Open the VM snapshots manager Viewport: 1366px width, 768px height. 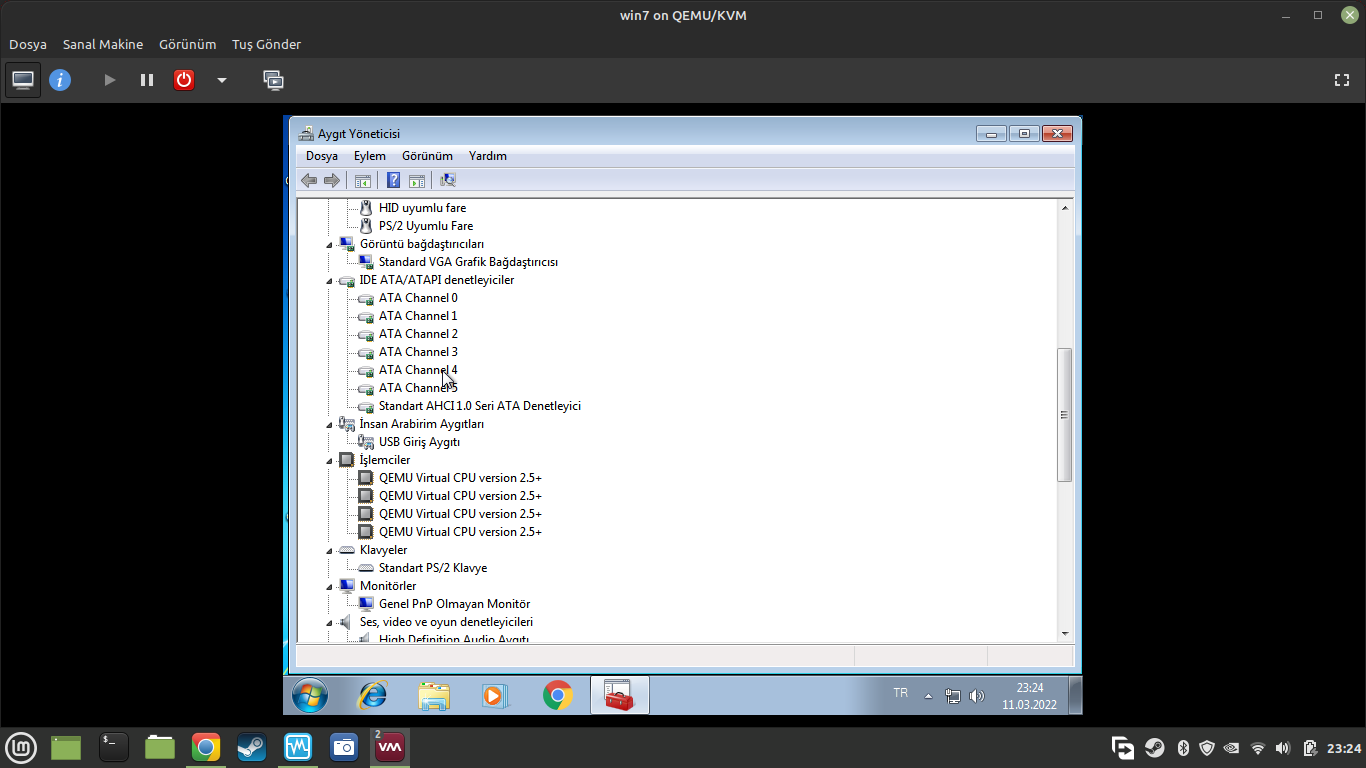coord(273,80)
